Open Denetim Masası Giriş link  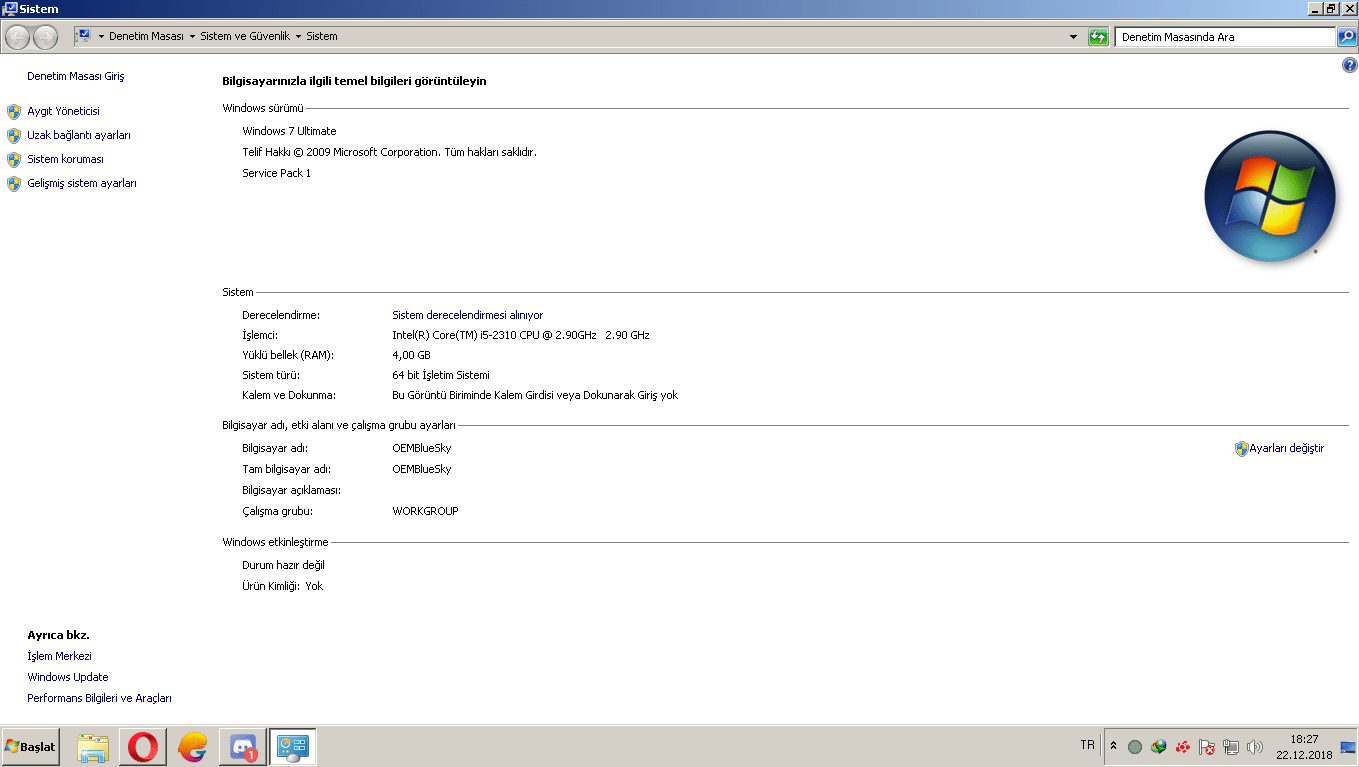coord(76,76)
